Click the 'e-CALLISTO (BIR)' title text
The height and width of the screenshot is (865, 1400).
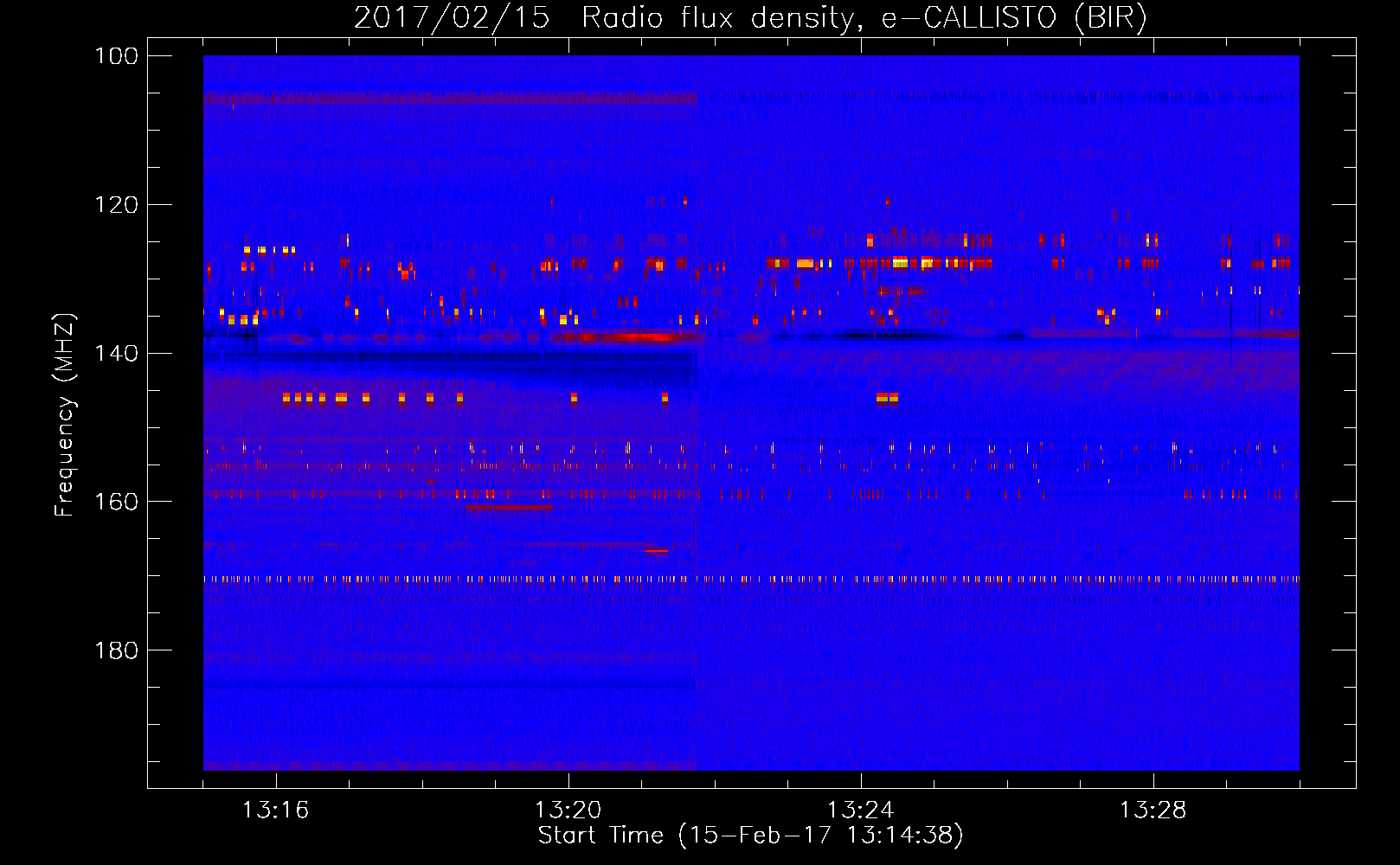1014,18
